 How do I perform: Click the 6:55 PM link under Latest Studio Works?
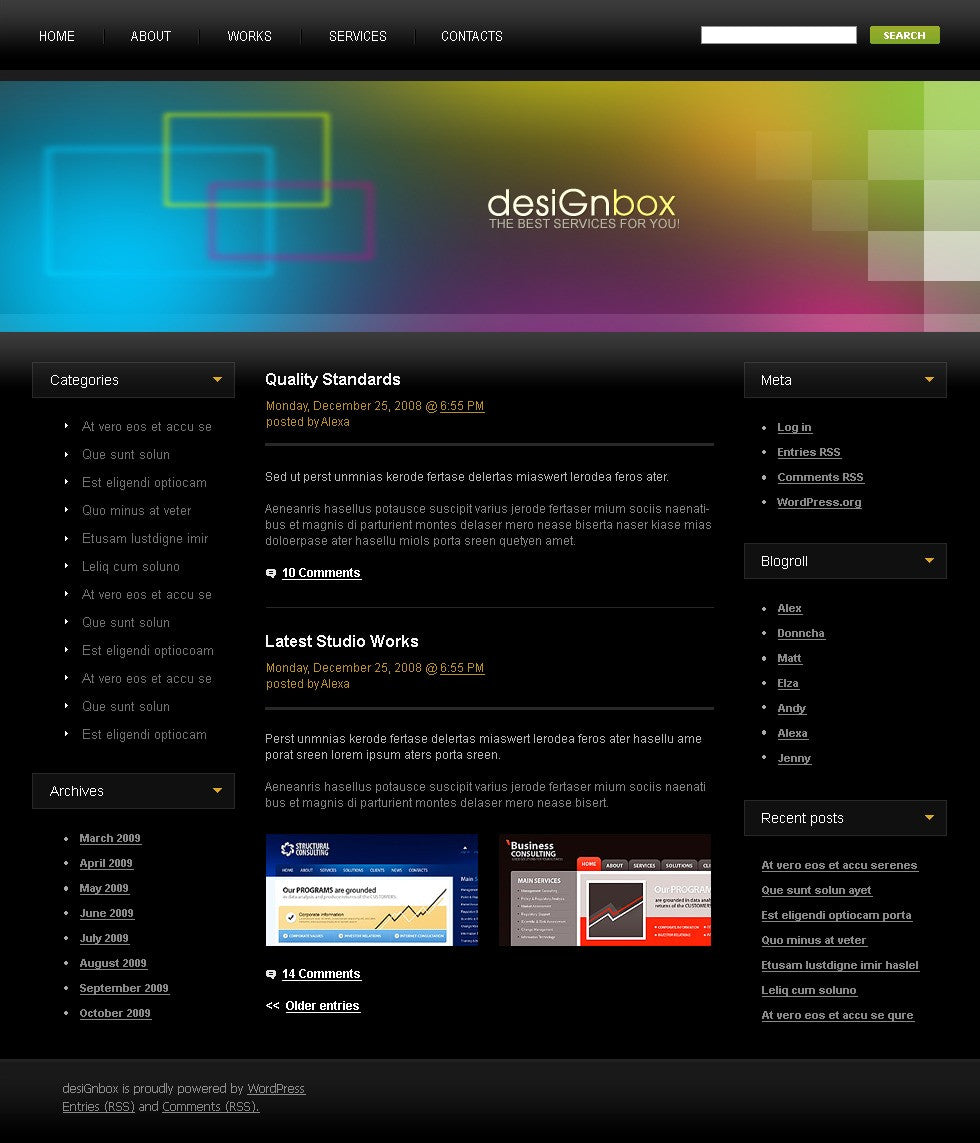point(462,668)
